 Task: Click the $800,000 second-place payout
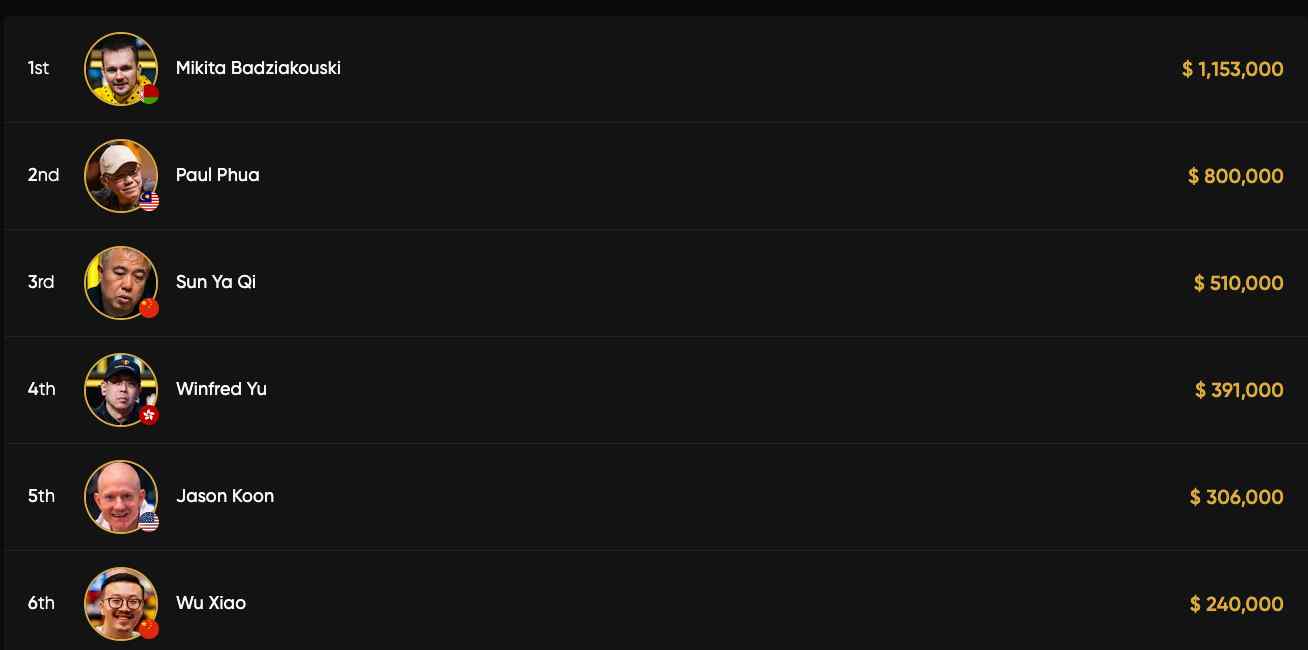pos(1235,176)
